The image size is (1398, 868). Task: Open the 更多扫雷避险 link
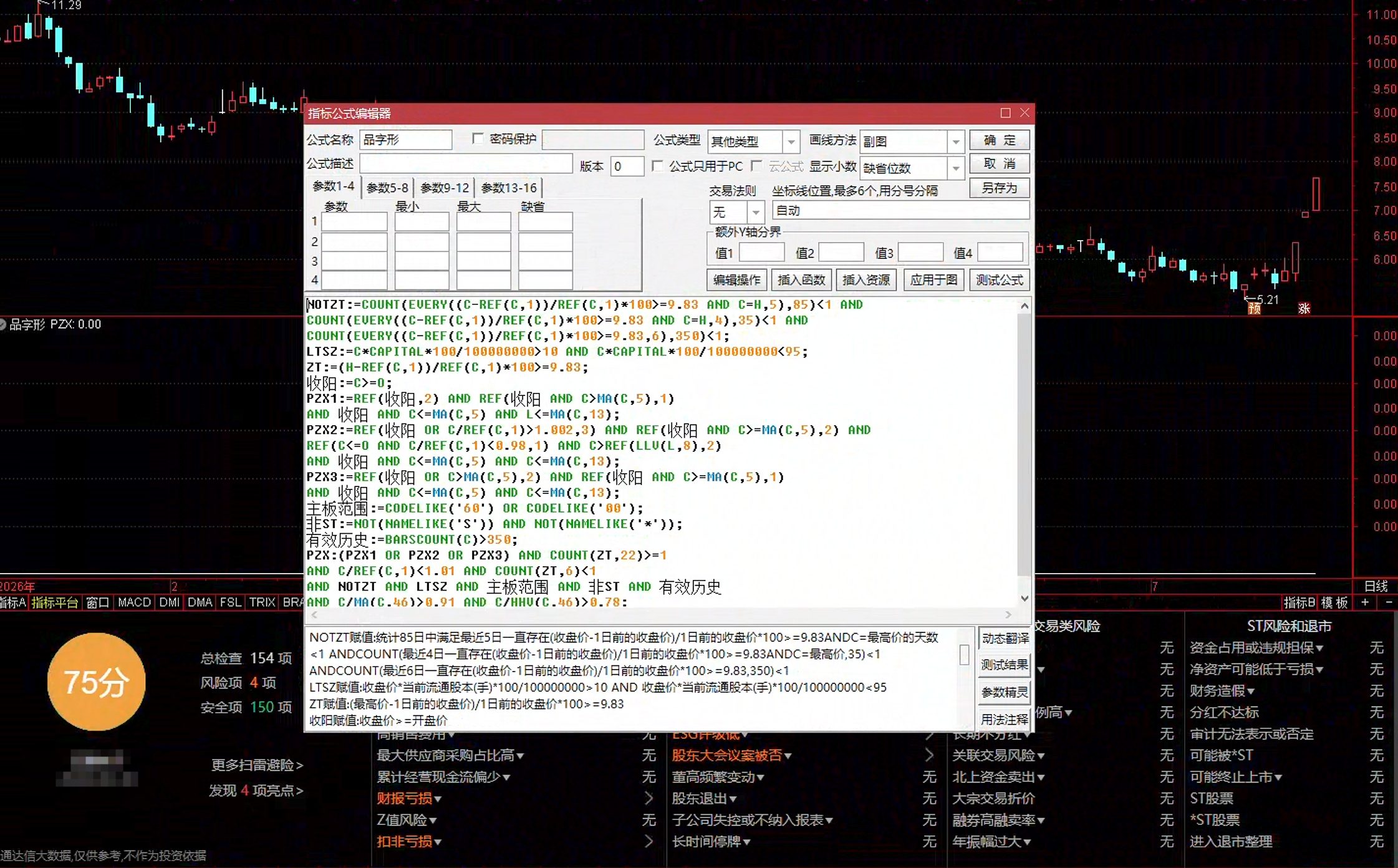coord(257,765)
